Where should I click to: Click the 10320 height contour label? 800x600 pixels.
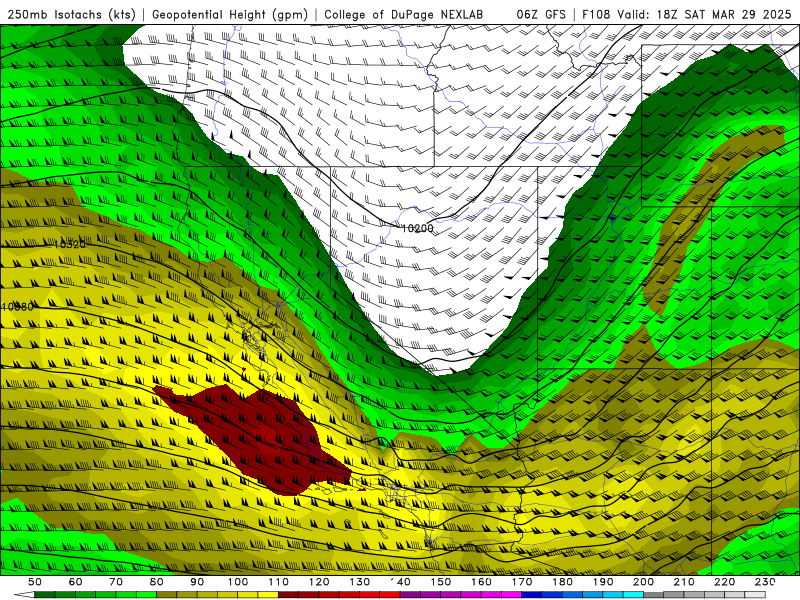(x=70, y=244)
